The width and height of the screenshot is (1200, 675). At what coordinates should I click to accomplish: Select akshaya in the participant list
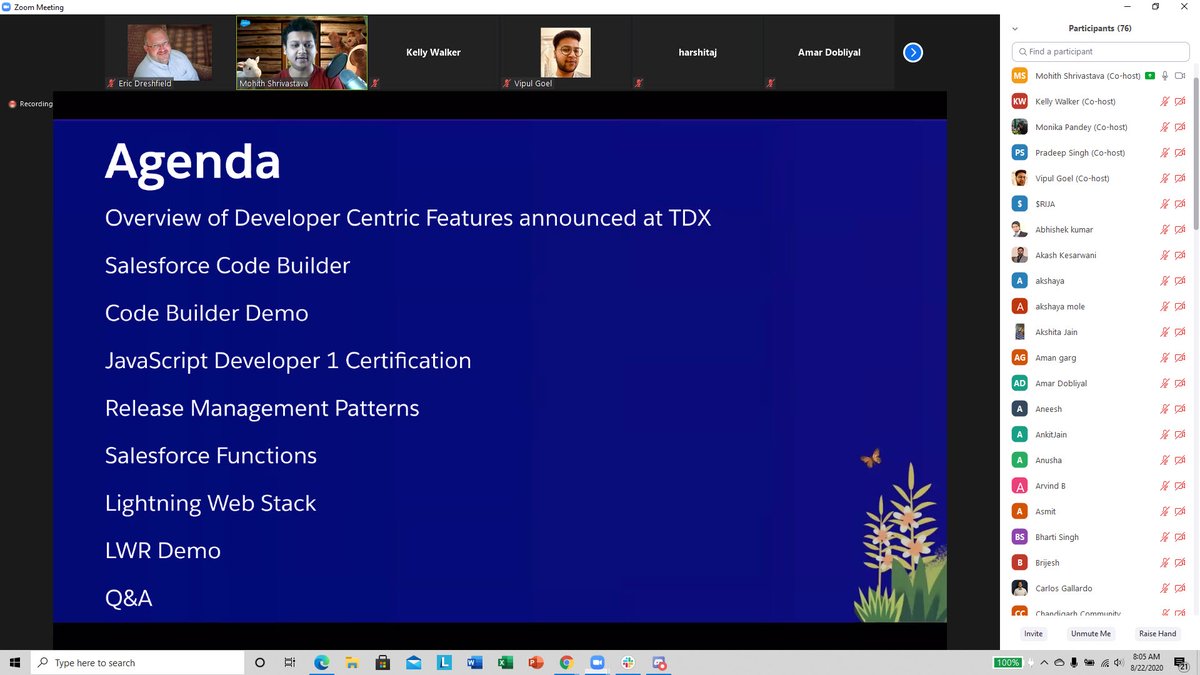coord(1098,281)
